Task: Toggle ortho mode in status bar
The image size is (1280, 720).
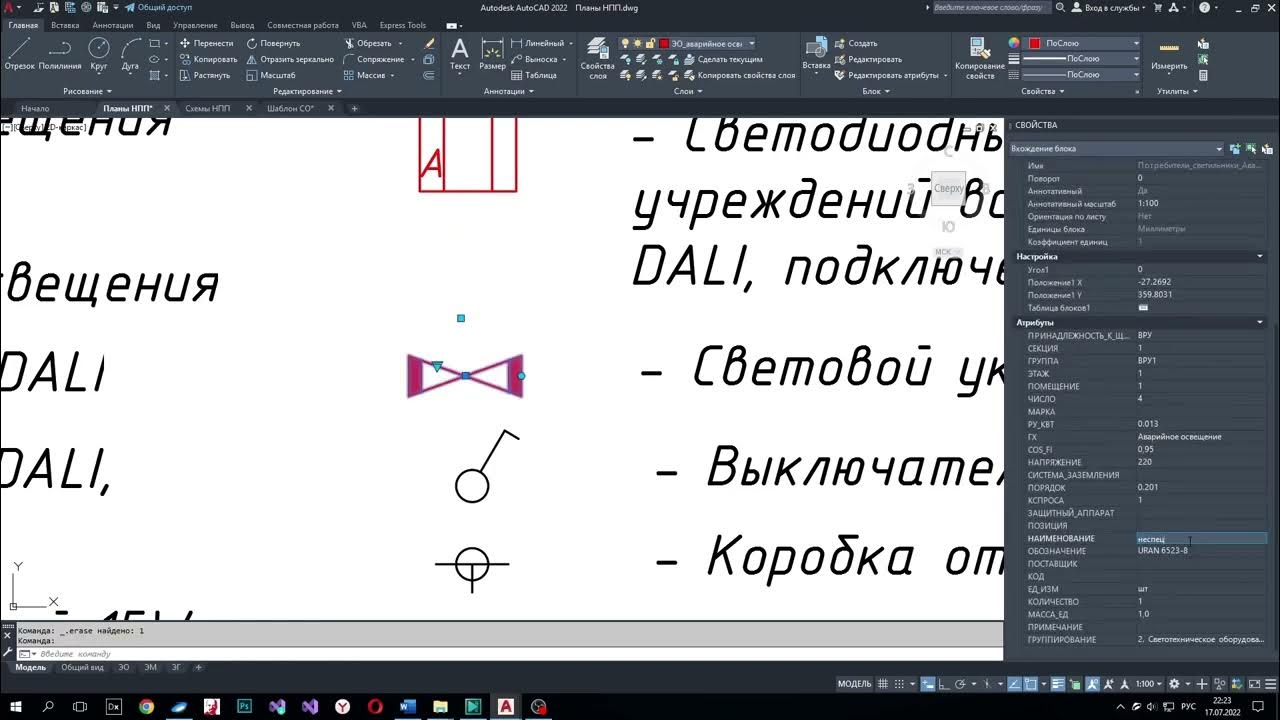Action: click(946, 684)
